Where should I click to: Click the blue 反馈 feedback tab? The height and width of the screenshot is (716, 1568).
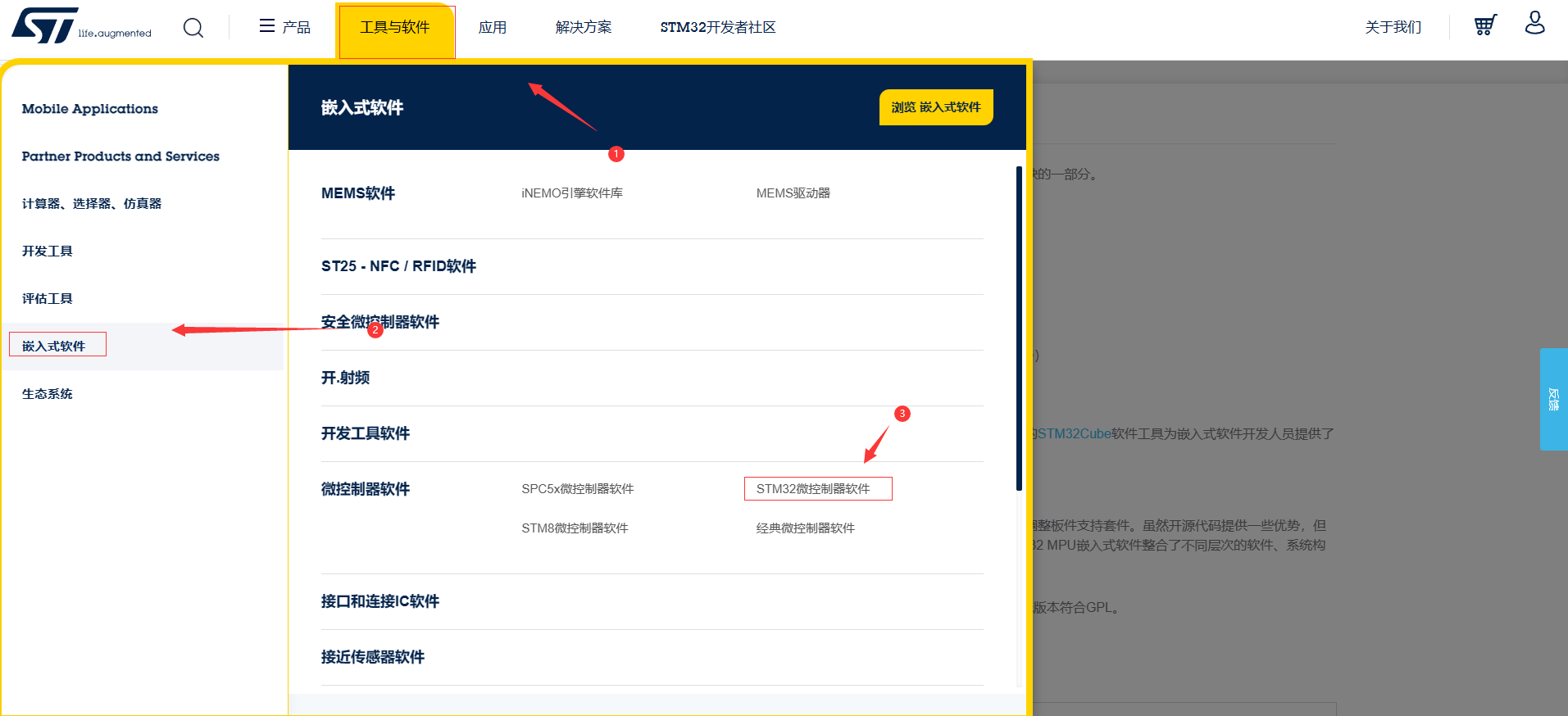pos(1553,399)
